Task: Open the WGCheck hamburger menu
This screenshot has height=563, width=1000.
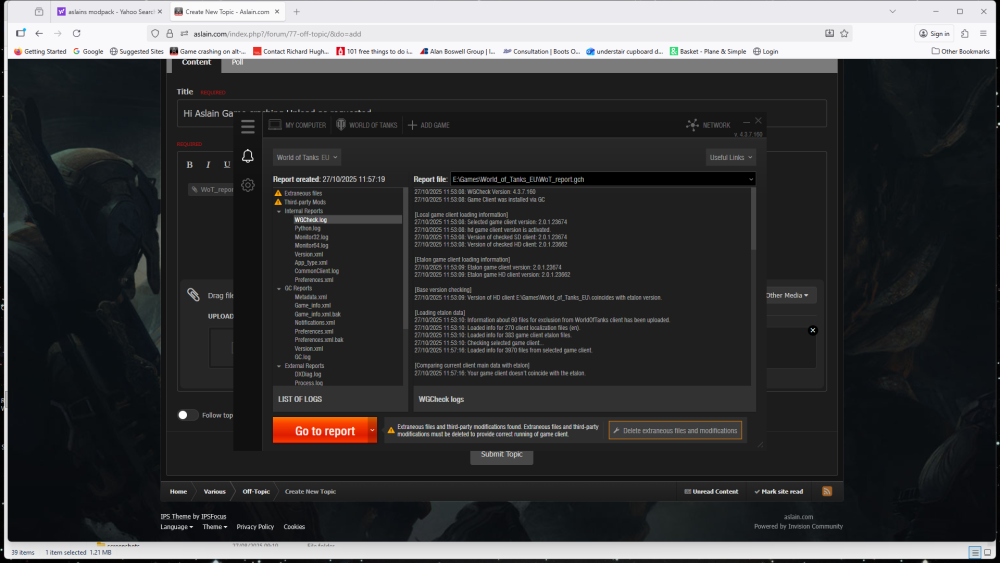Action: 247,126
